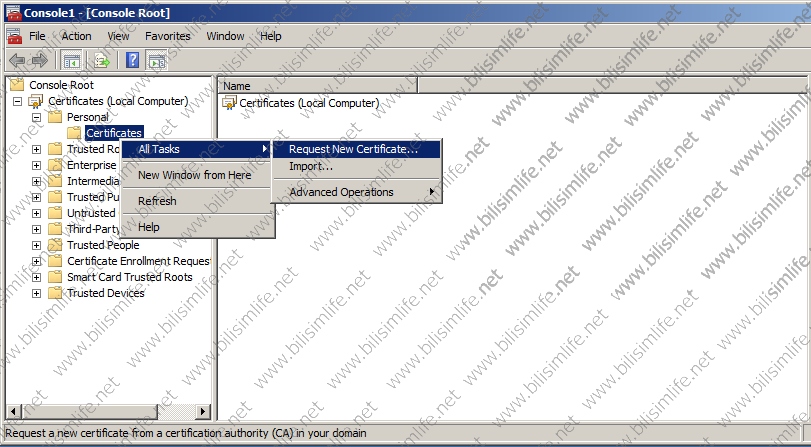Click the tree pane horizontal scrollbar thumb
This screenshot has width=811, height=447.
coord(89,412)
